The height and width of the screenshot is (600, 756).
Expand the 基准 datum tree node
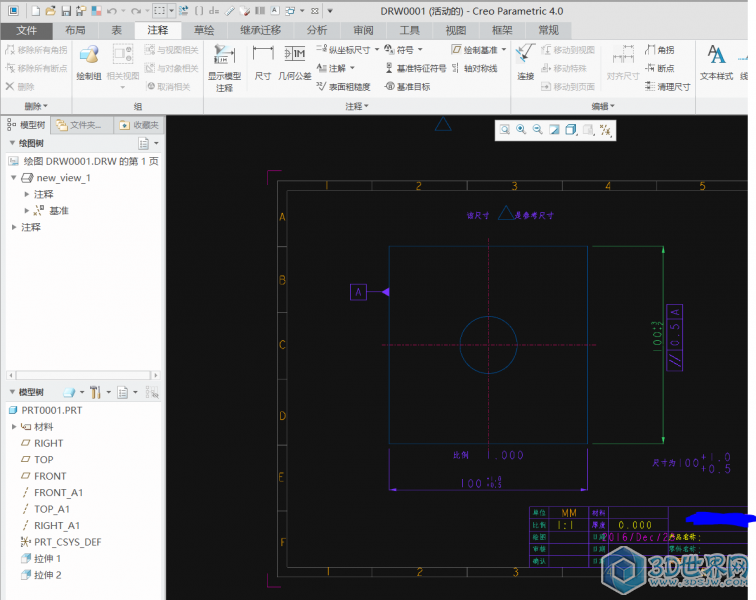coord(27,210)
